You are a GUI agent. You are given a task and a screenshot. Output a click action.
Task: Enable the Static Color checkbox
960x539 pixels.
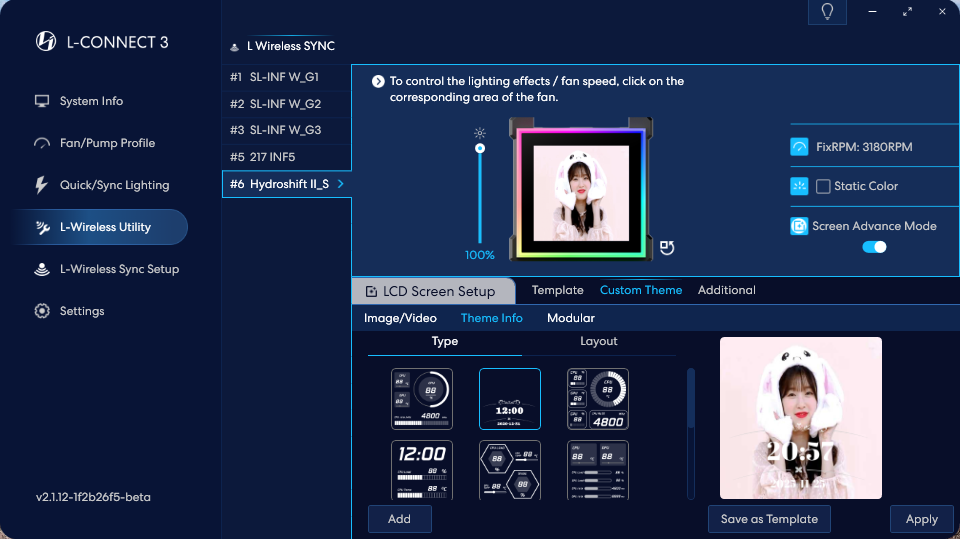click(823, 186)
